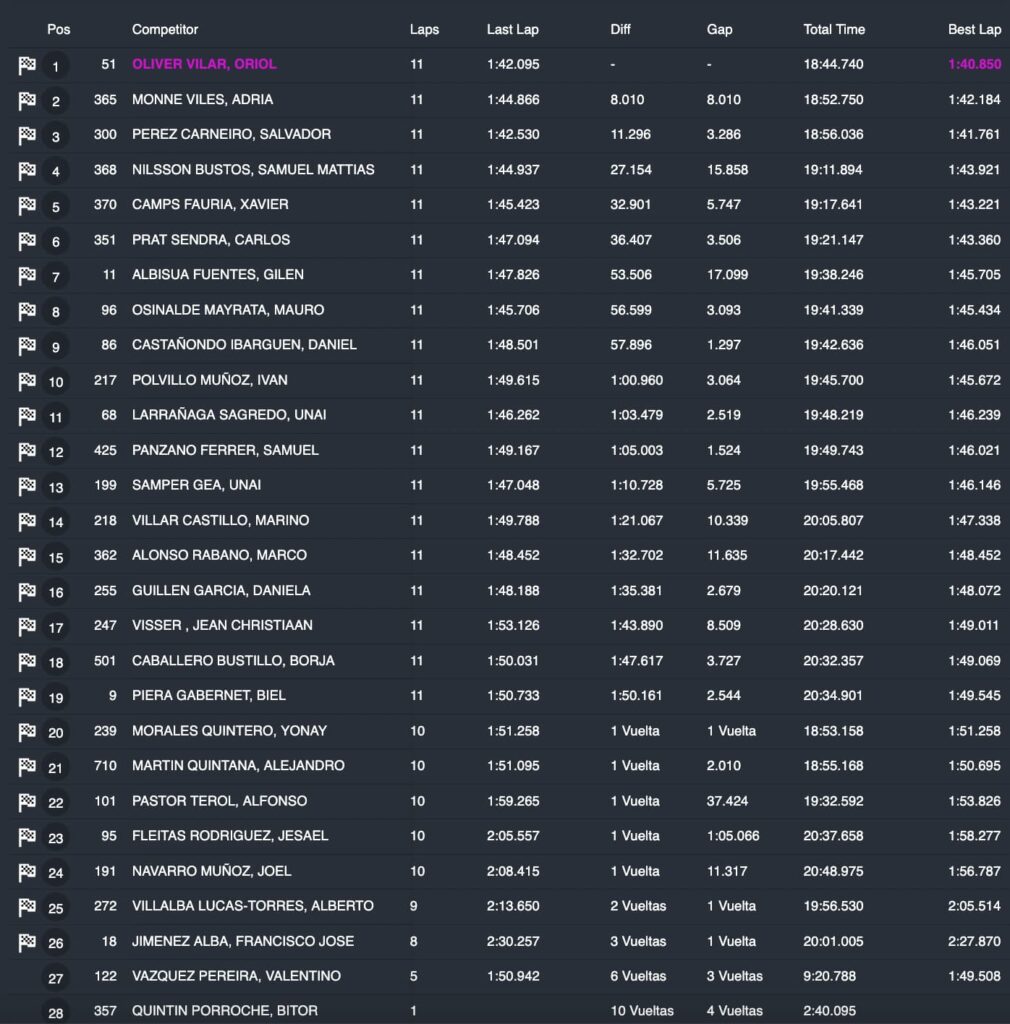The width and height of the screenshot is (1010, 1024).
Task: Click the Total Time column header
Action: 834,29
